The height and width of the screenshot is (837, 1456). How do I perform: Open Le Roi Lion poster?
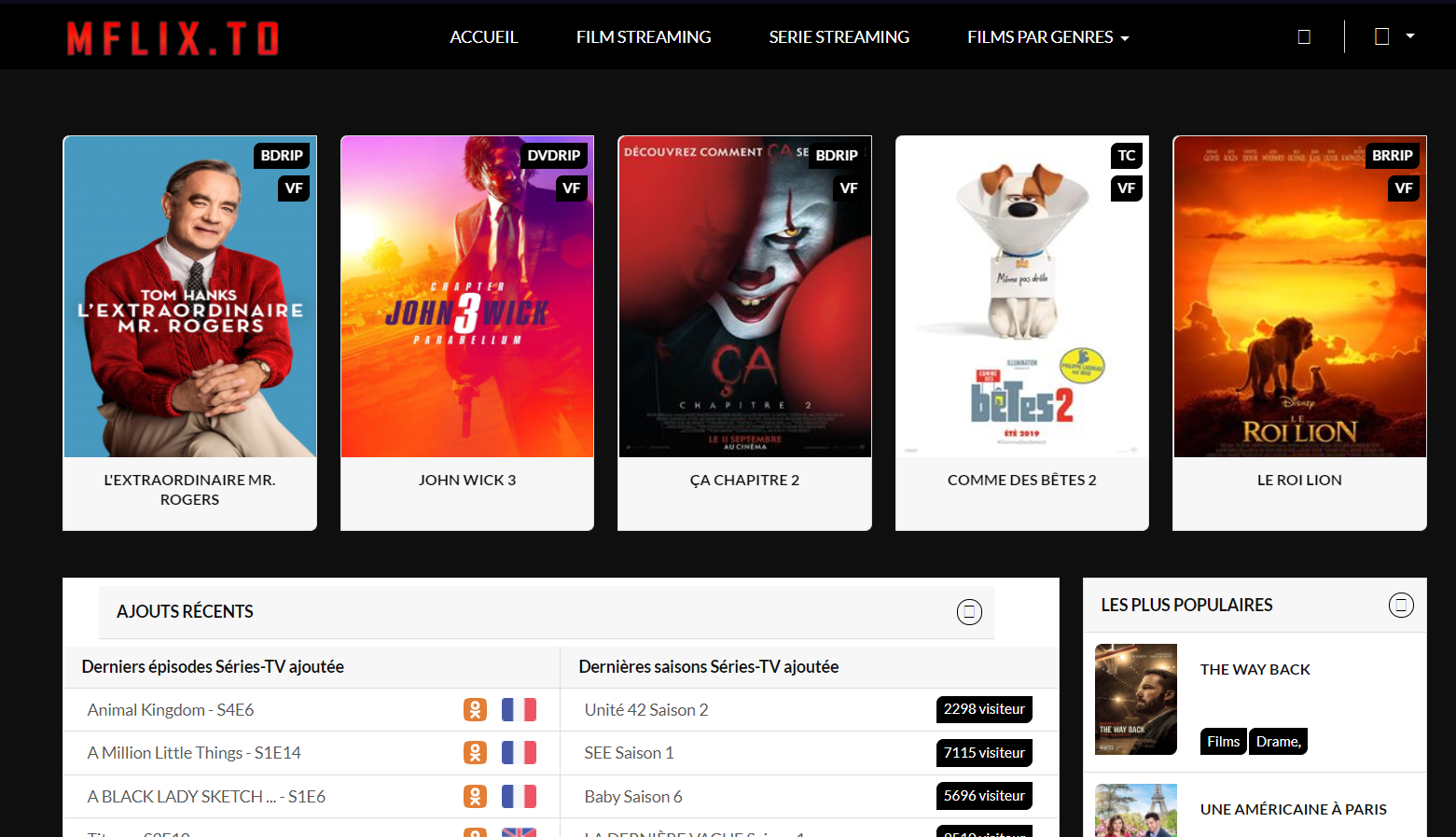1299,297
